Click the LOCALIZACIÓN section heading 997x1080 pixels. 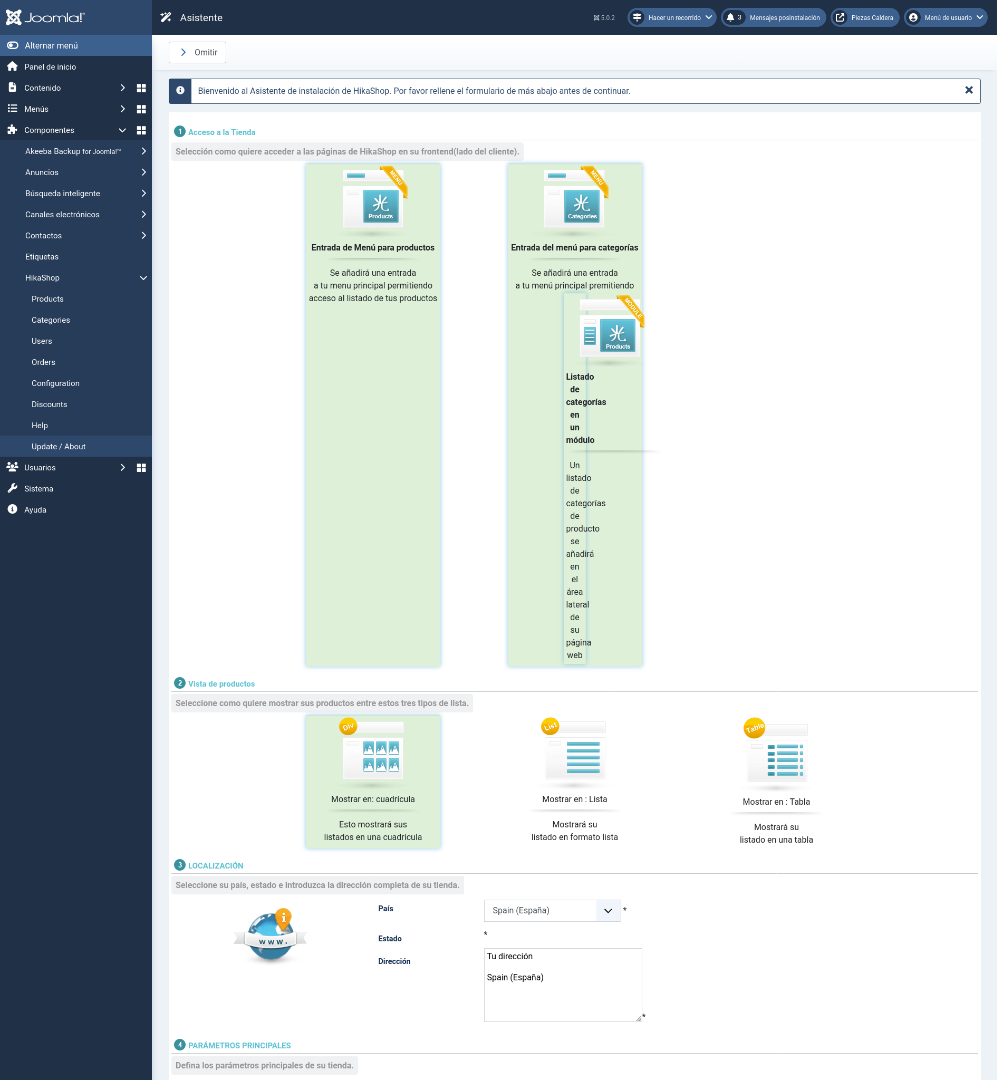(216, 866)
